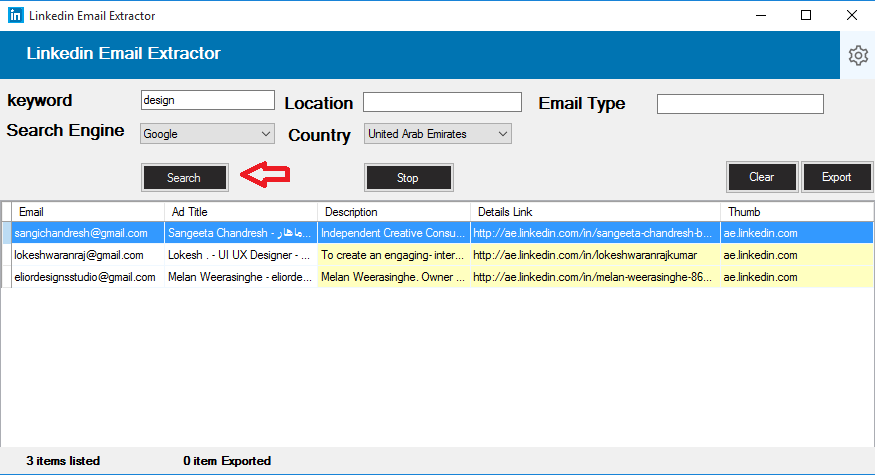The height and width of the screenshot is (475, 875).
Task: Close the Linkedin Email Extractor window
Action: pos(852,15)
